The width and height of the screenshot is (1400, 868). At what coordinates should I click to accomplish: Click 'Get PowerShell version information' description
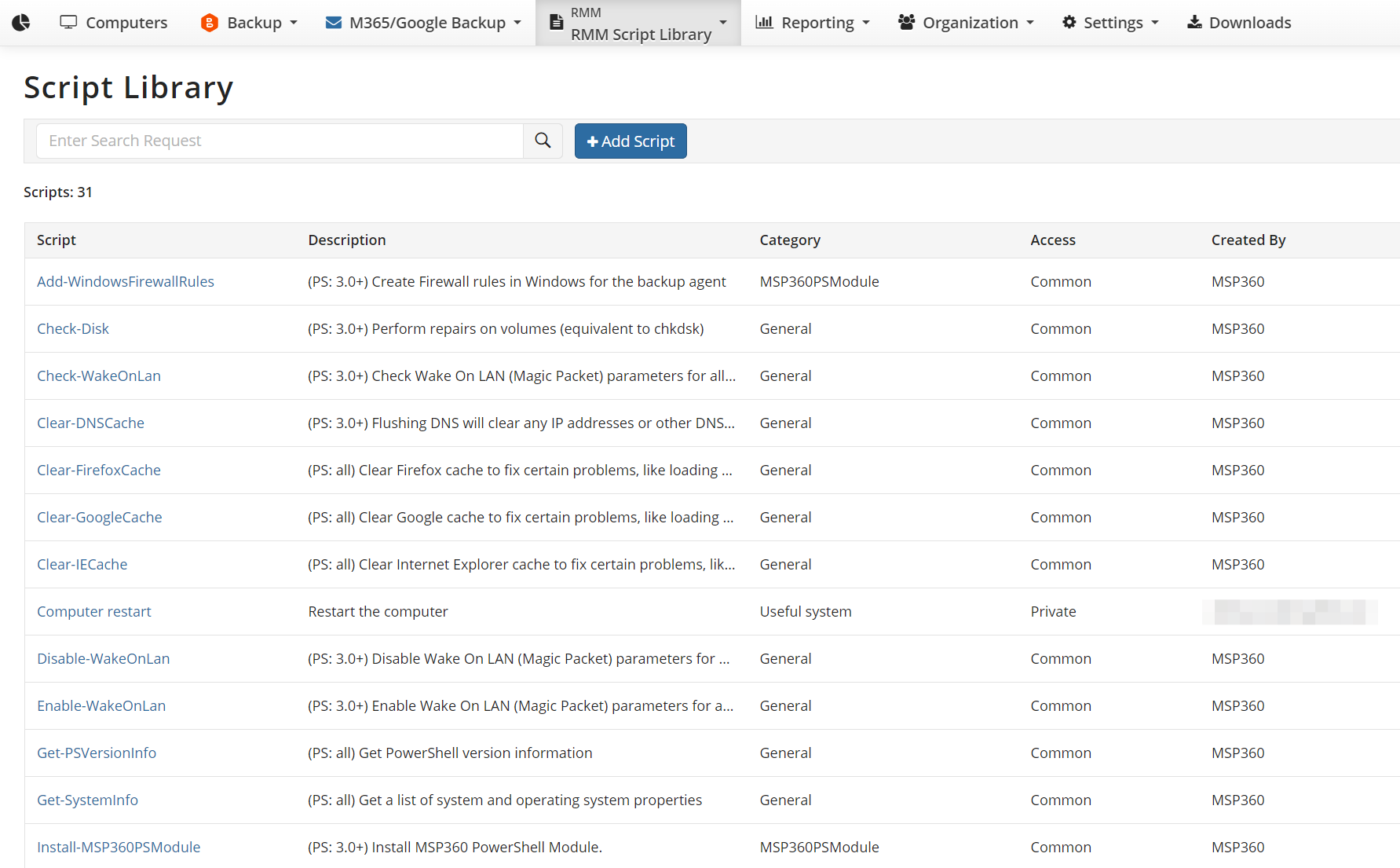450,753
